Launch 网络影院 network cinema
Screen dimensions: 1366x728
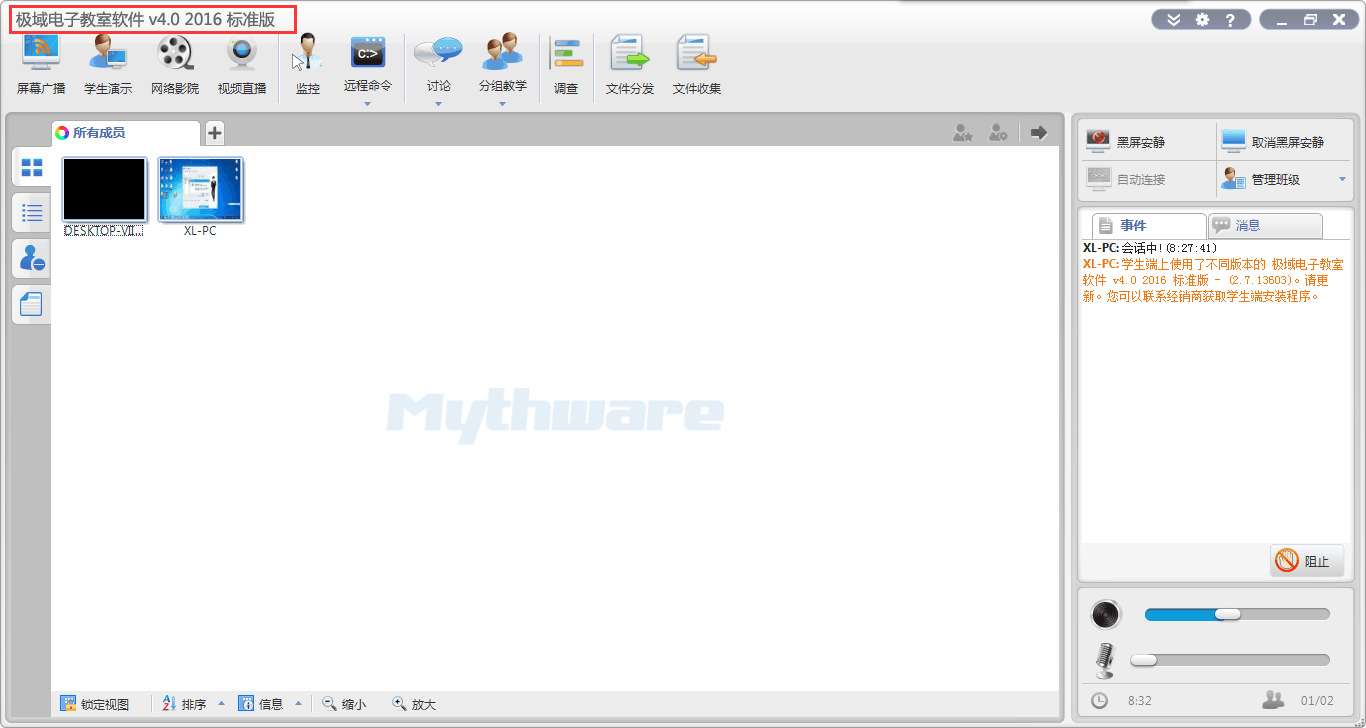coord(175,64)
